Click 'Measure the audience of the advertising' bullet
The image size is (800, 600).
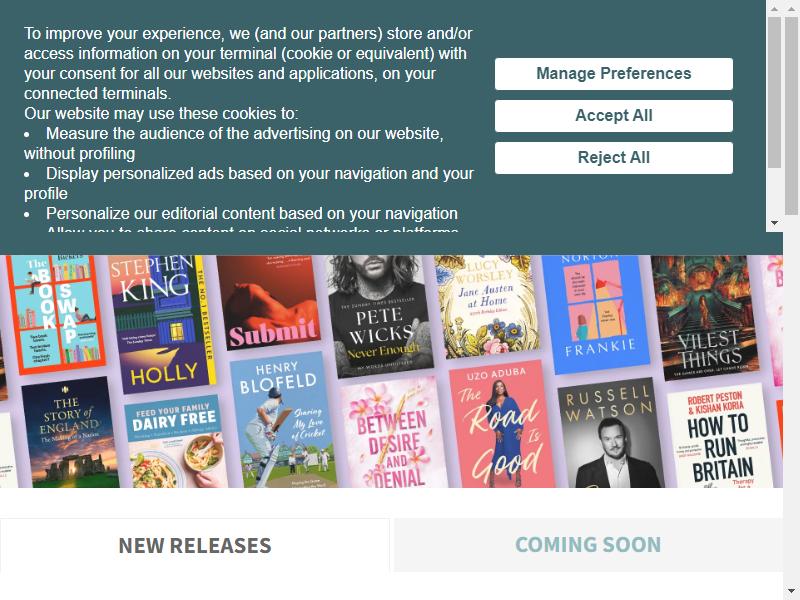pos(234,143)
